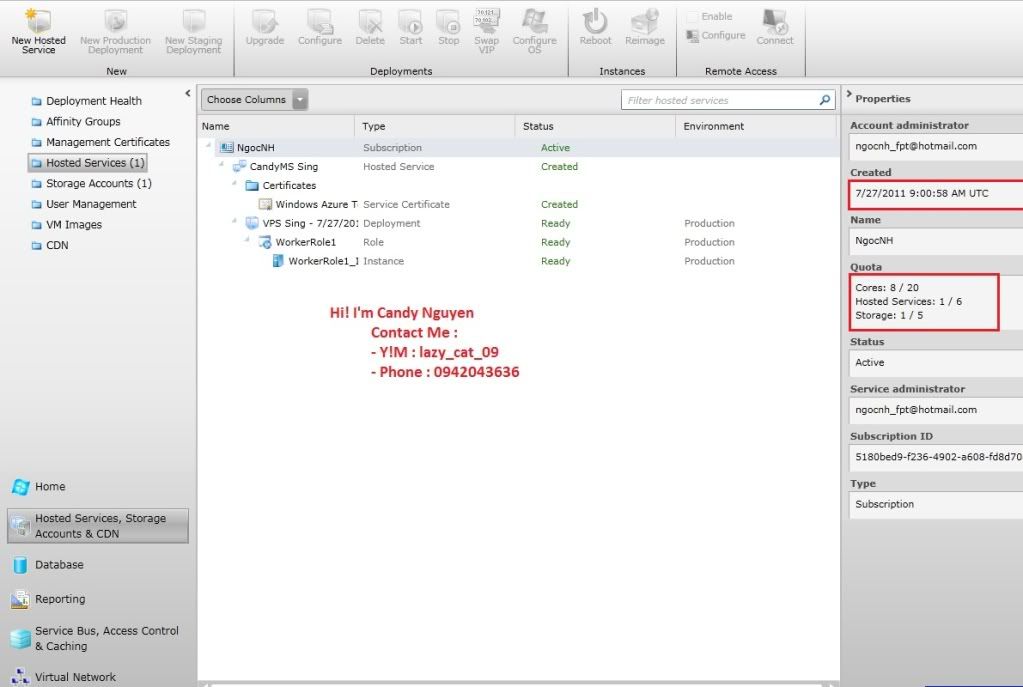
Task: Select the Windows Azure service certificate row
Action: pos(518,204)
